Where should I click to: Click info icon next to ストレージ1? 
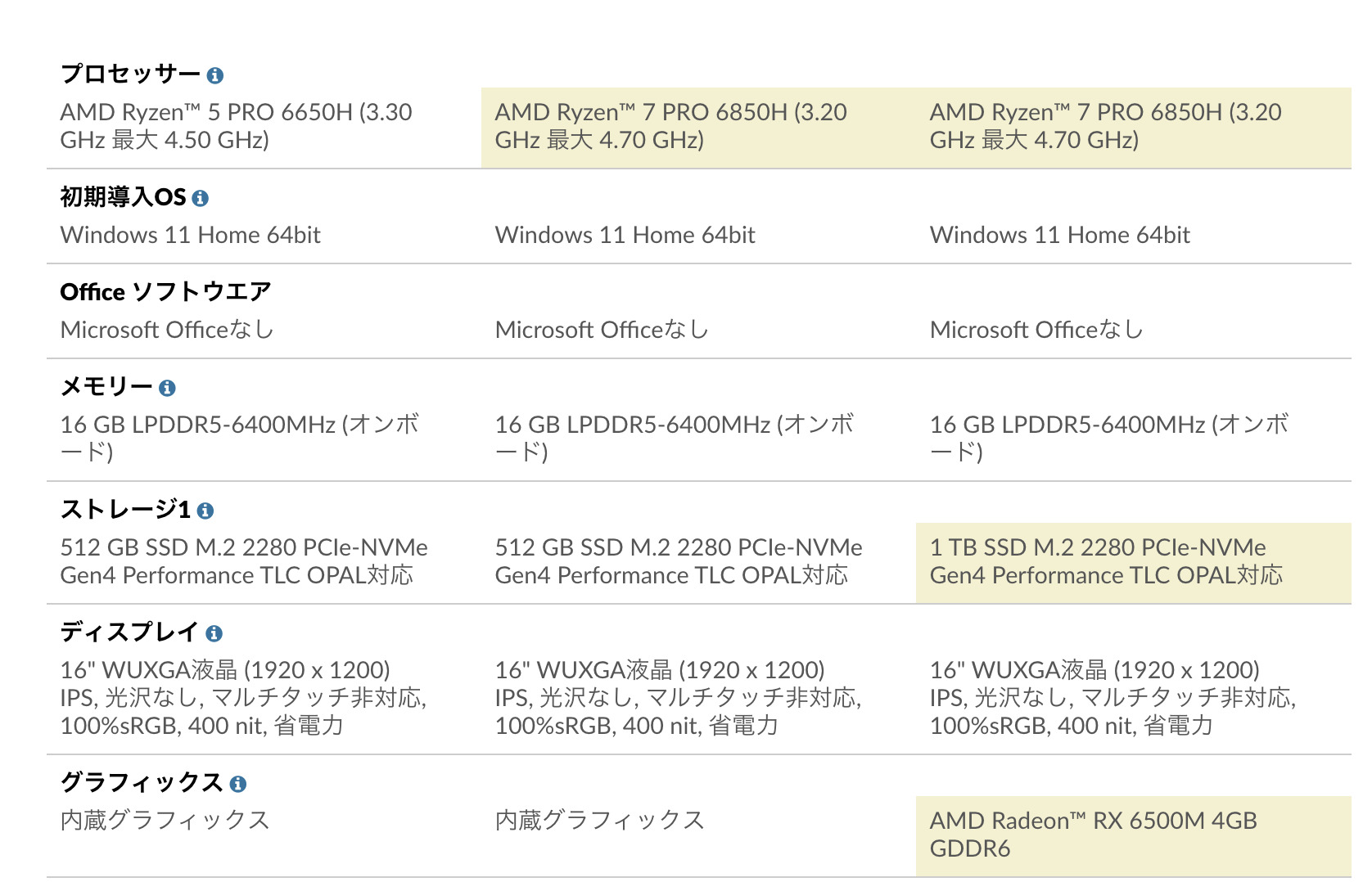(x=205, y=511)
